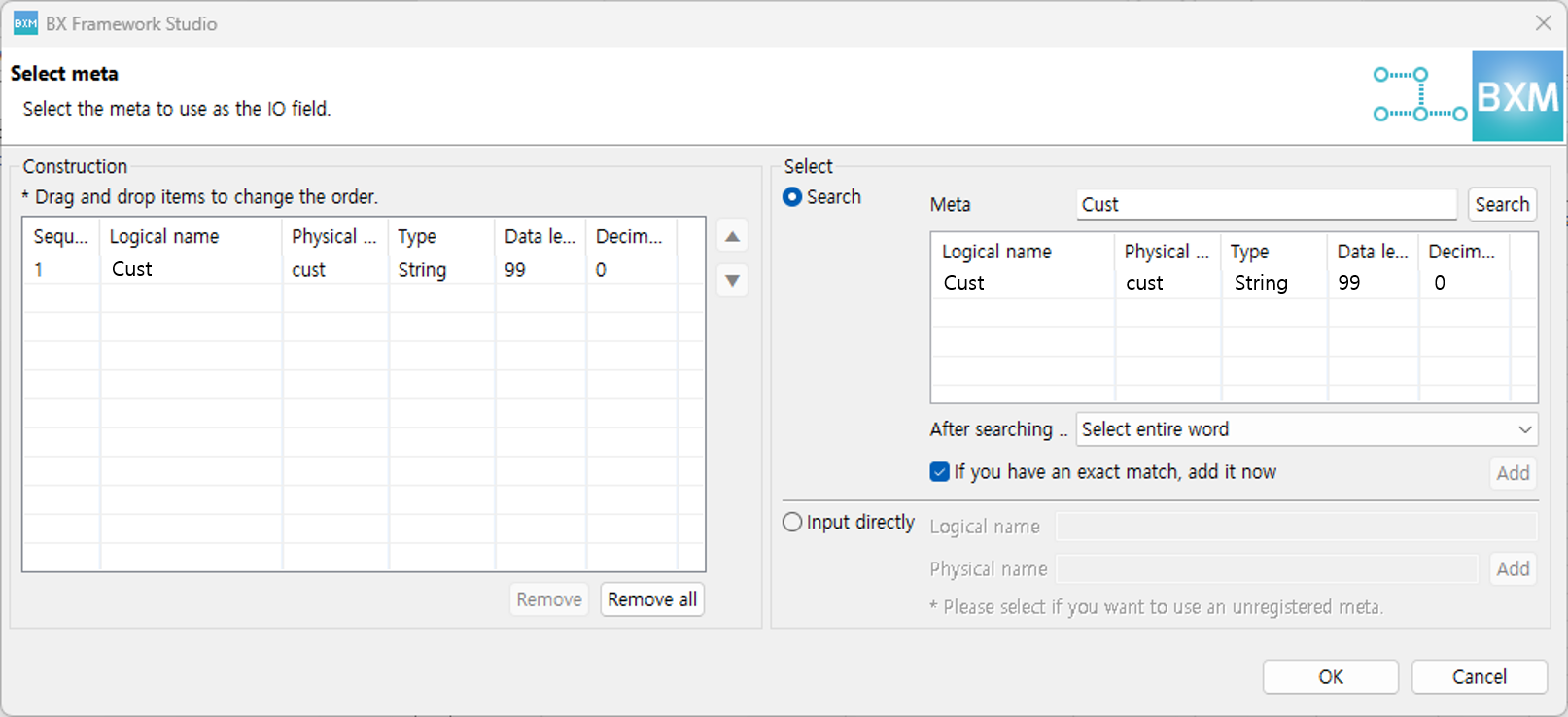
Task: Cancel the Select meta dialog
Action: [1479, 677]
